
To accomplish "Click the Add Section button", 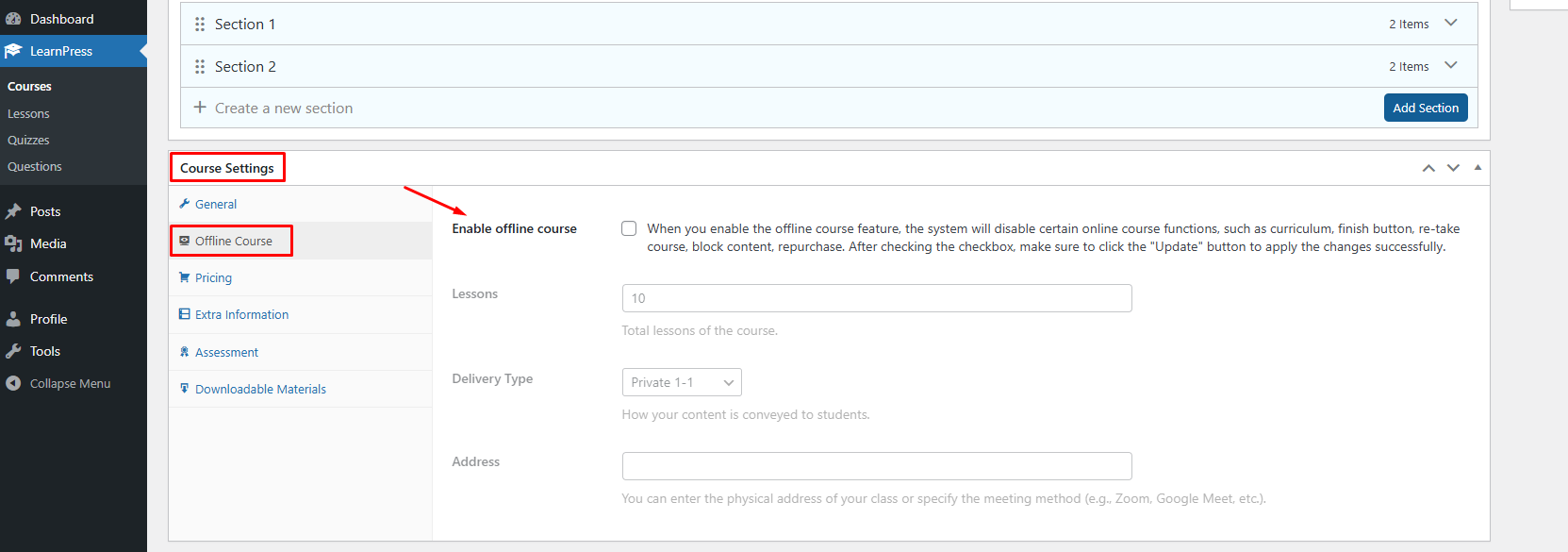I will tap(1425, 108).
